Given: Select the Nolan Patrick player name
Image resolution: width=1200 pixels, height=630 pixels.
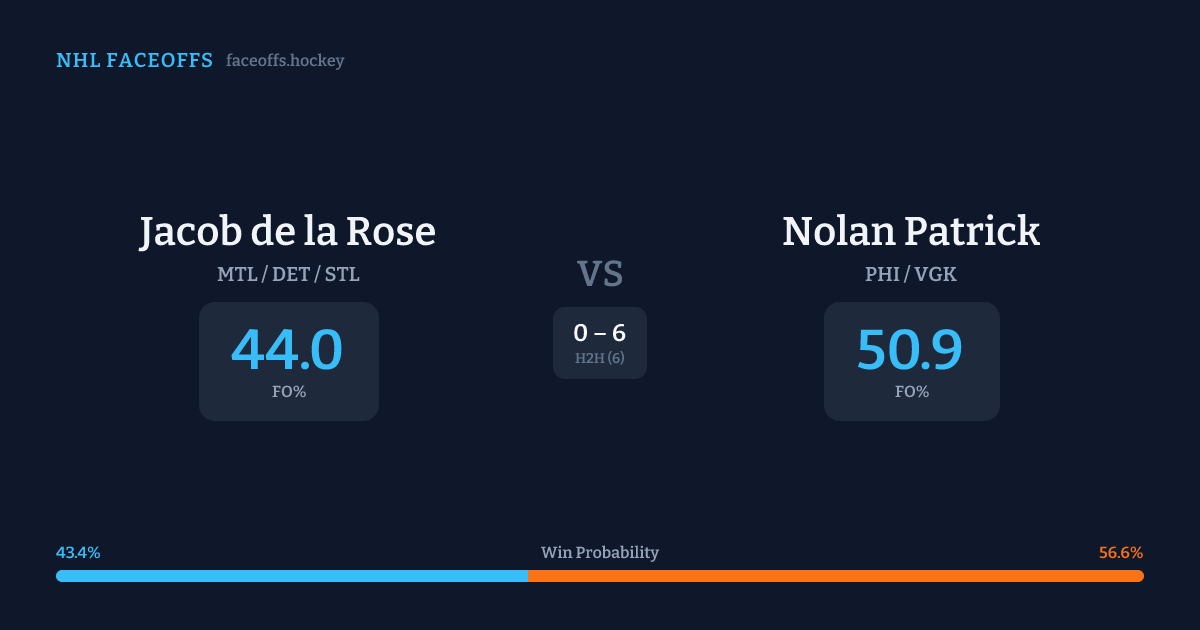Looking at the screenshot, I should 911,232.
